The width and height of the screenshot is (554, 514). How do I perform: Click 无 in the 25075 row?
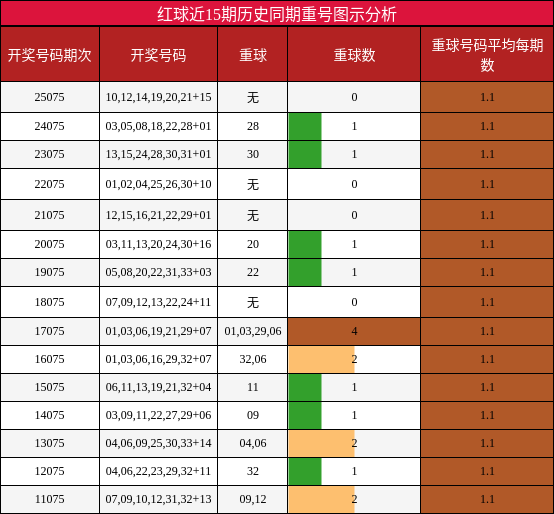(253, 98)
